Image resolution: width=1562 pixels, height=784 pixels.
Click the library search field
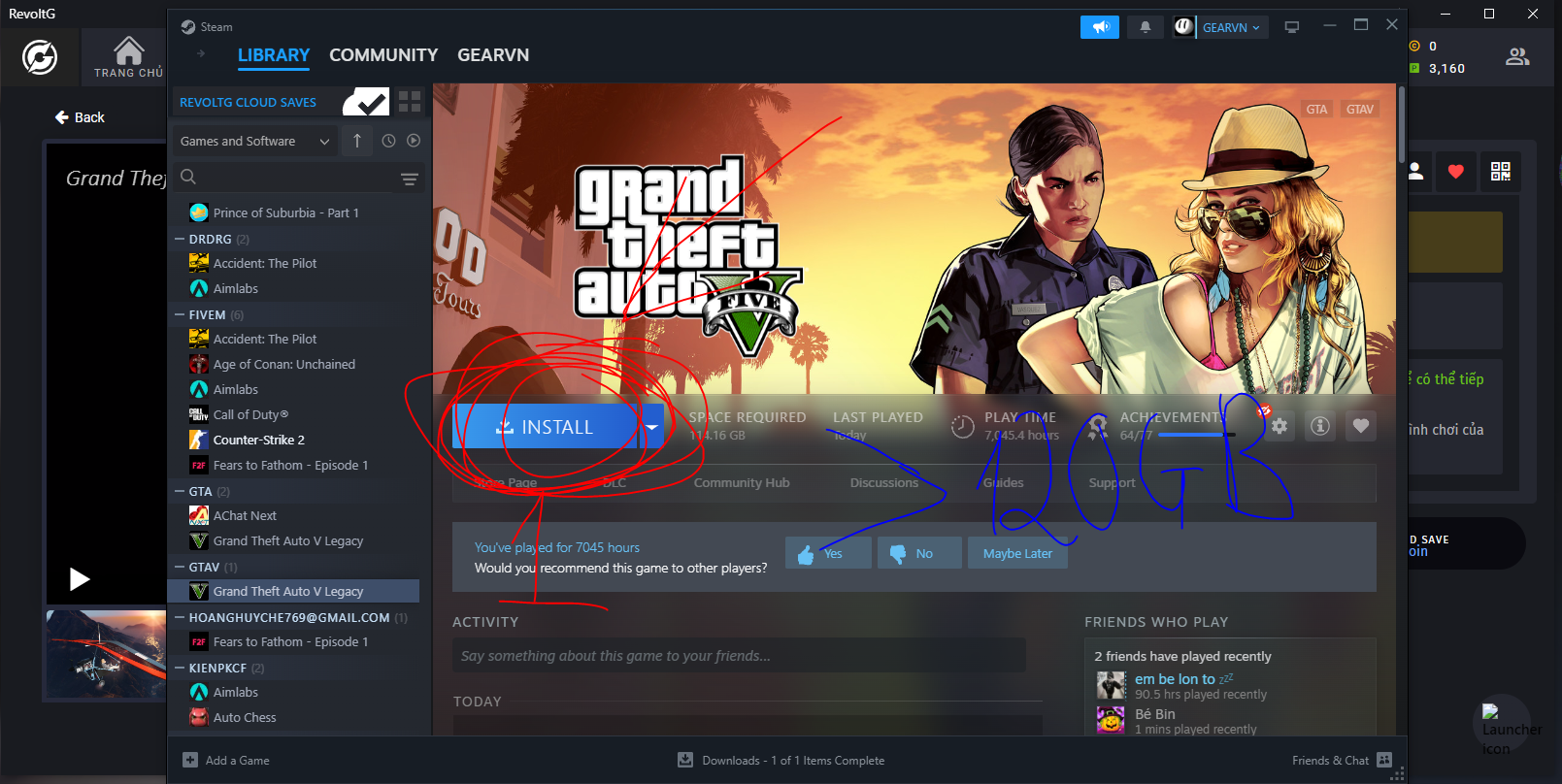(x=286, y=177)
